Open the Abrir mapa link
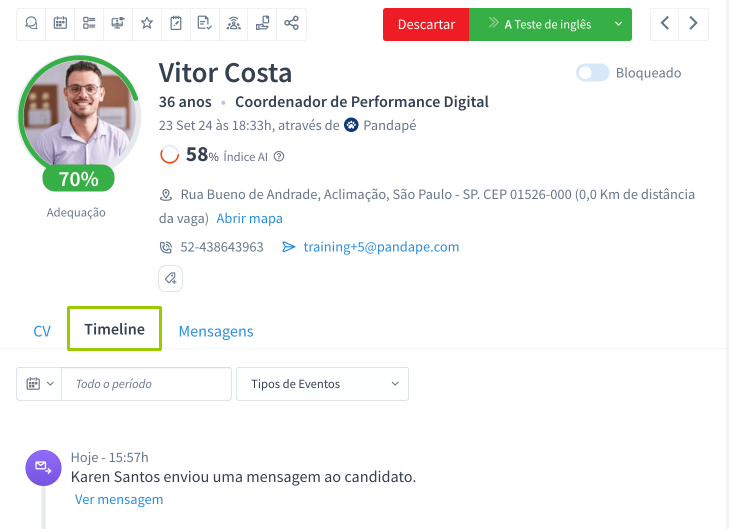729x529 pixels. 249,218
